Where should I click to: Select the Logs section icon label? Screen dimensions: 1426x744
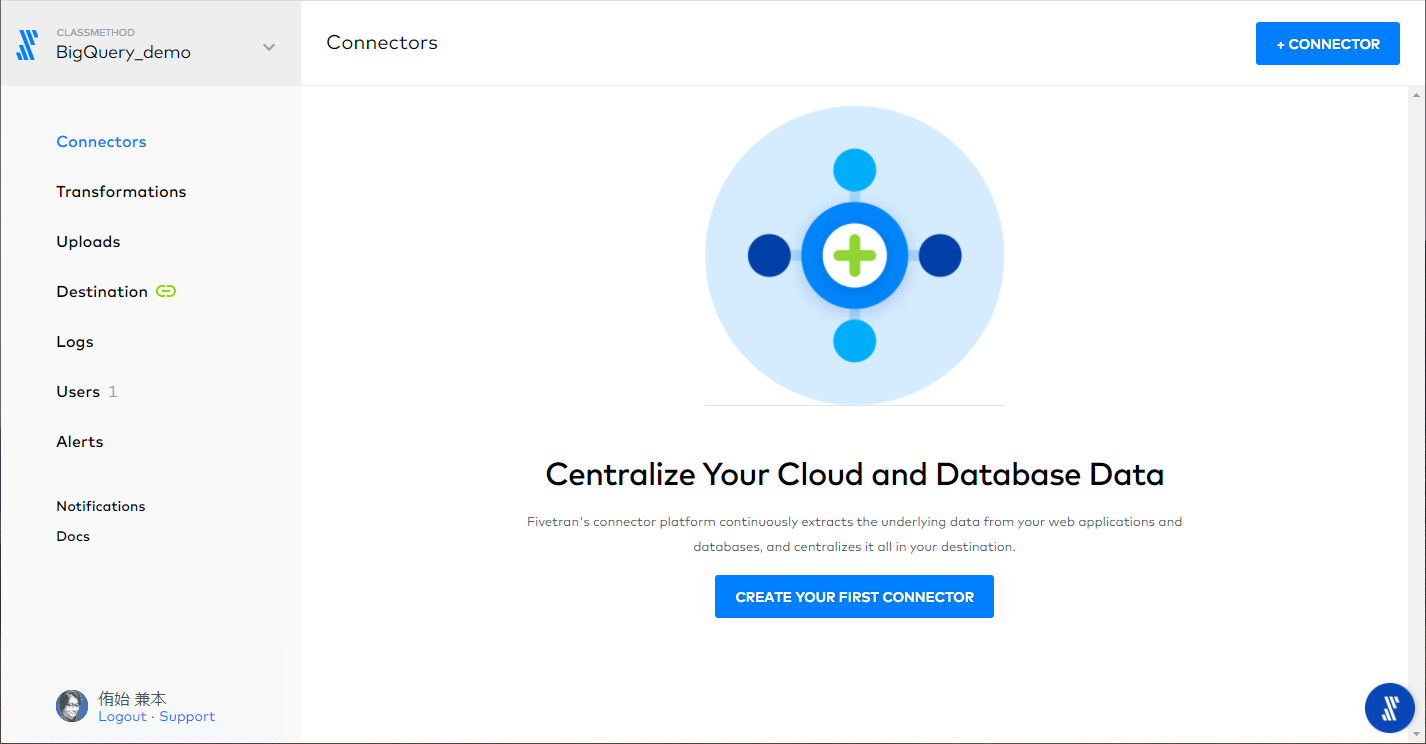pyautogui.click(x=74, y=341)
